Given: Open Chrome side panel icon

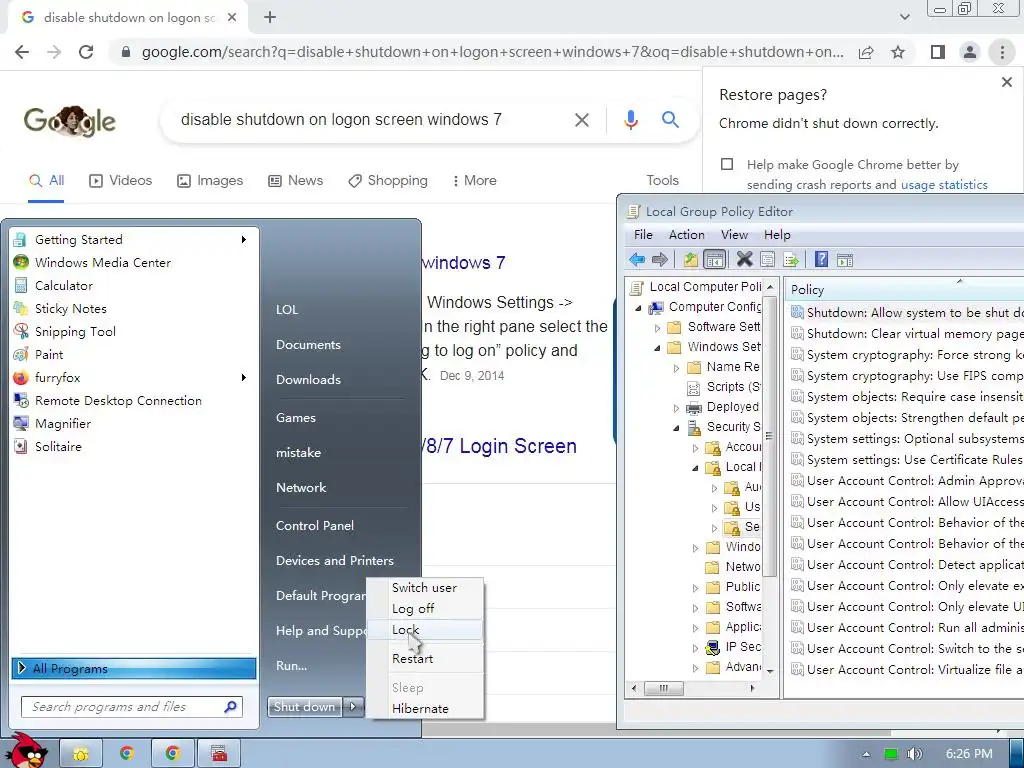Looking at the screenshot, I should [938, 52].
